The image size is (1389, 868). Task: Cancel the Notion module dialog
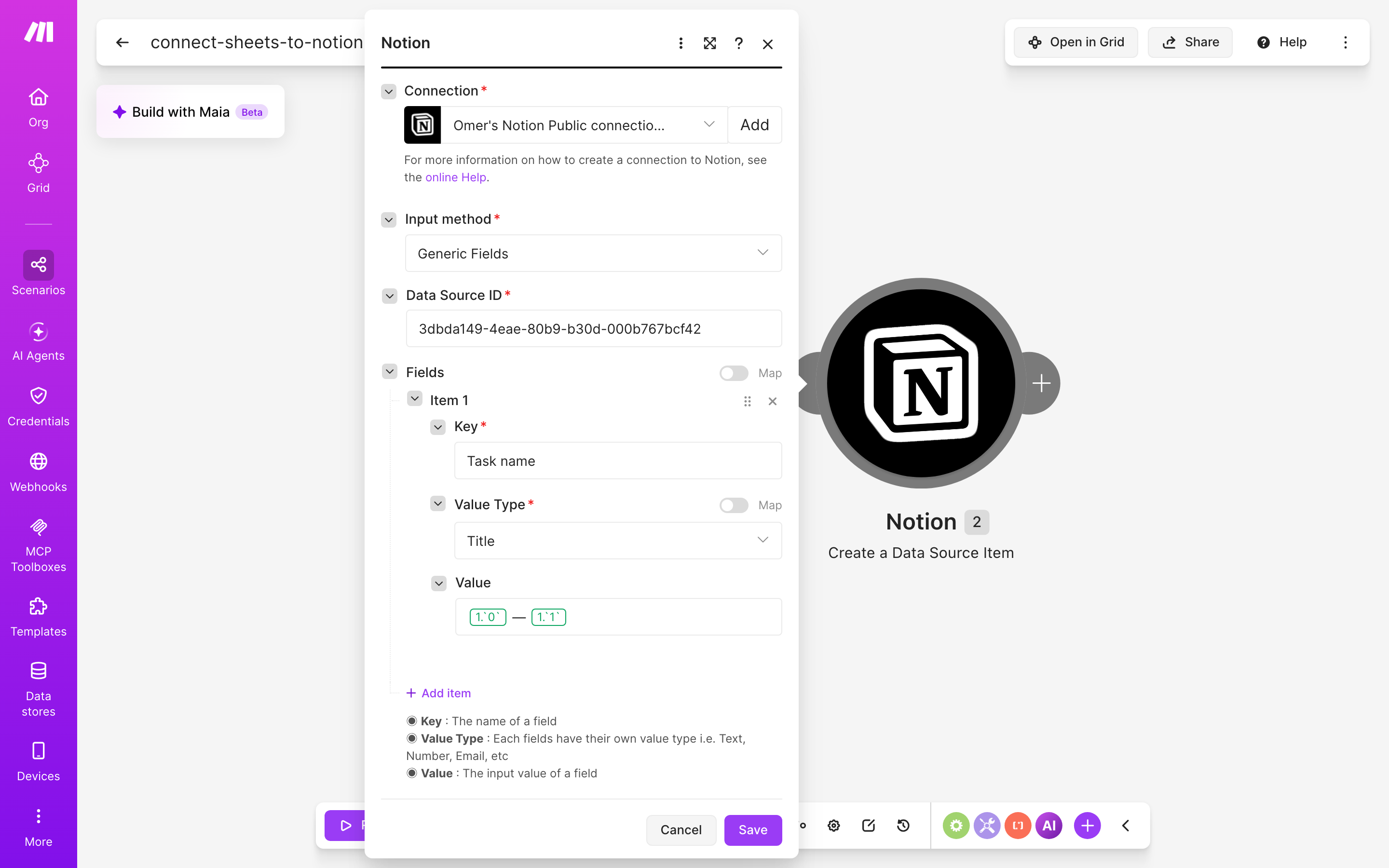681,830
